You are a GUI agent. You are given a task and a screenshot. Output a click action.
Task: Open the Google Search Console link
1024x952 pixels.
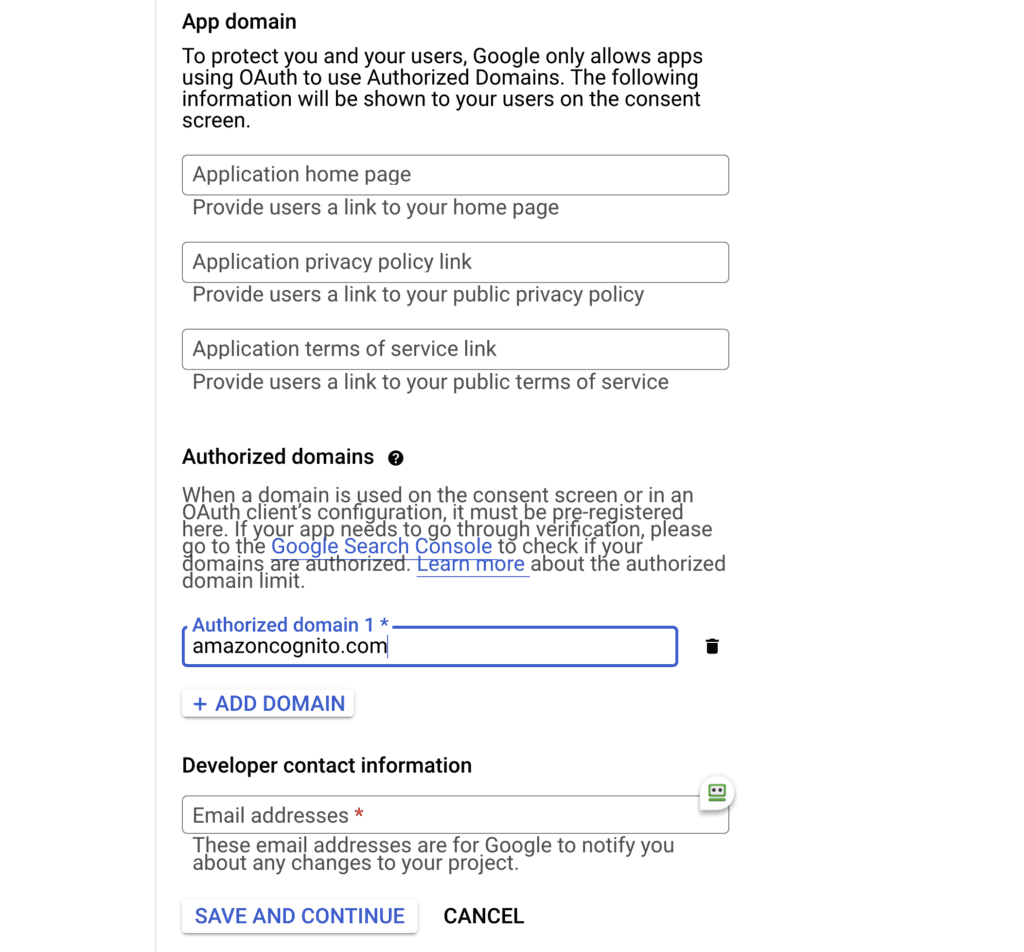click(x=381, y=546)
